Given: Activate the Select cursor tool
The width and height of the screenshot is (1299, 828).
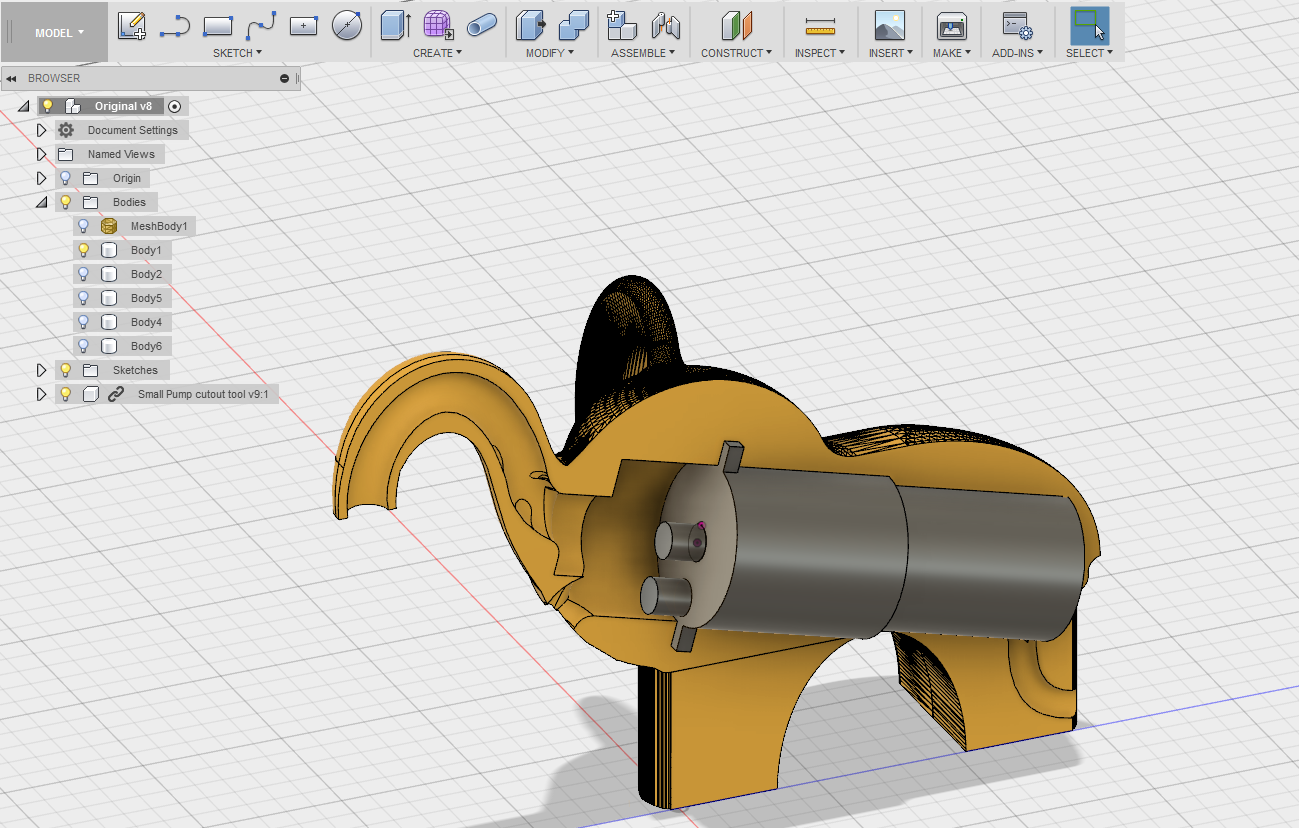Looking at the screenshot, I should pos(1089,25).
